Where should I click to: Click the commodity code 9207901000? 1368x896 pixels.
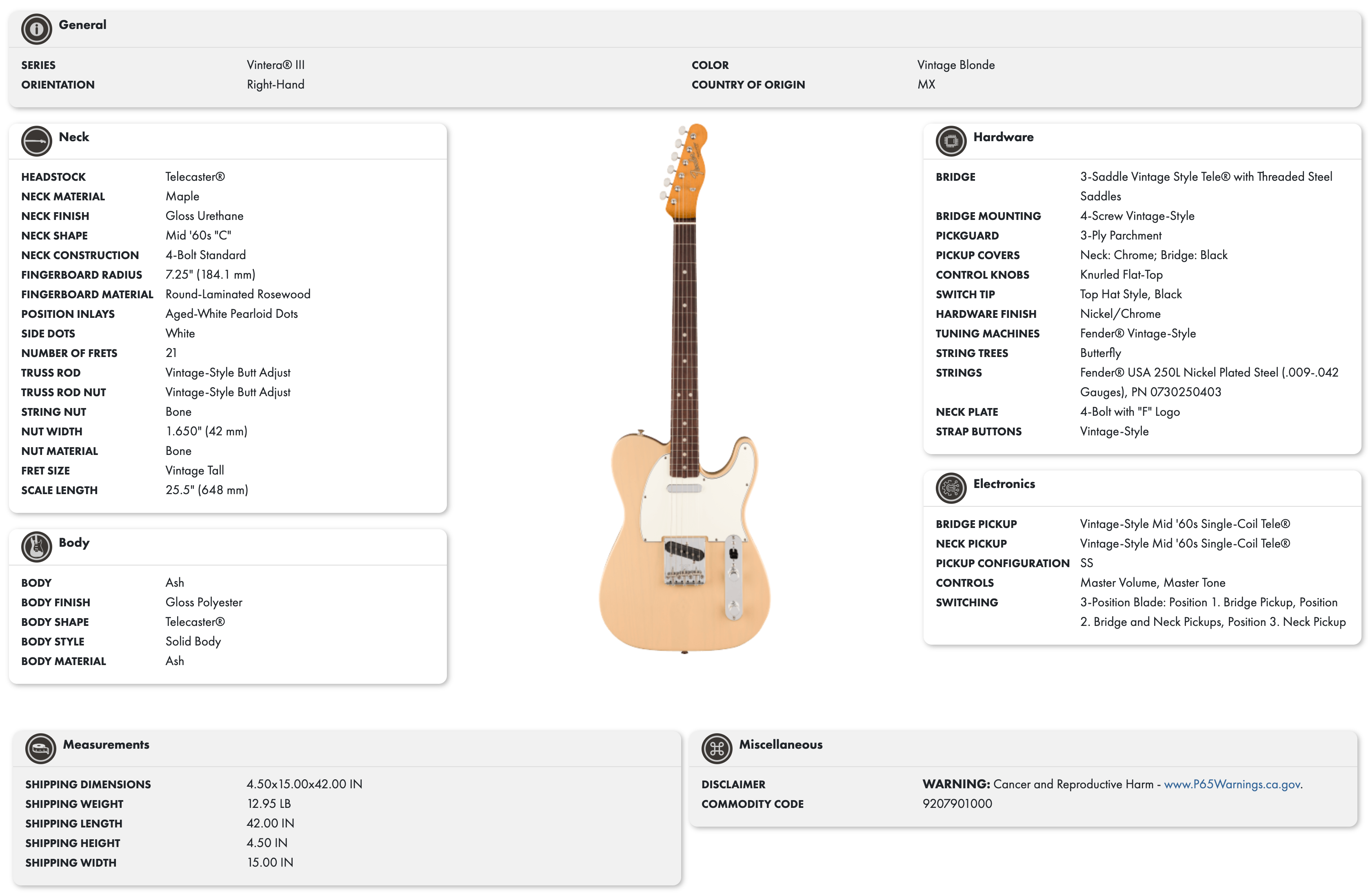pos(957,803)
